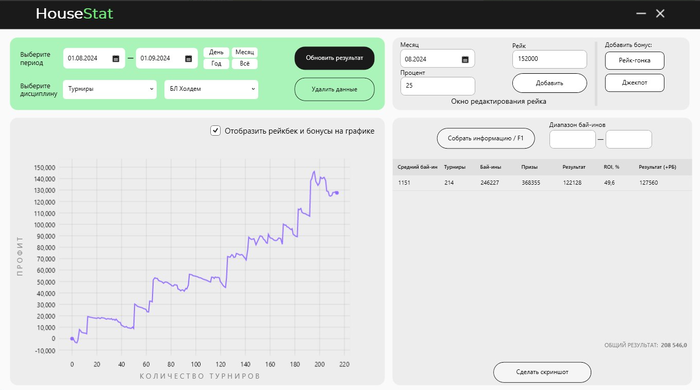
Task: Add a Рейк-гонка bonus
Action: pos(634,61)
